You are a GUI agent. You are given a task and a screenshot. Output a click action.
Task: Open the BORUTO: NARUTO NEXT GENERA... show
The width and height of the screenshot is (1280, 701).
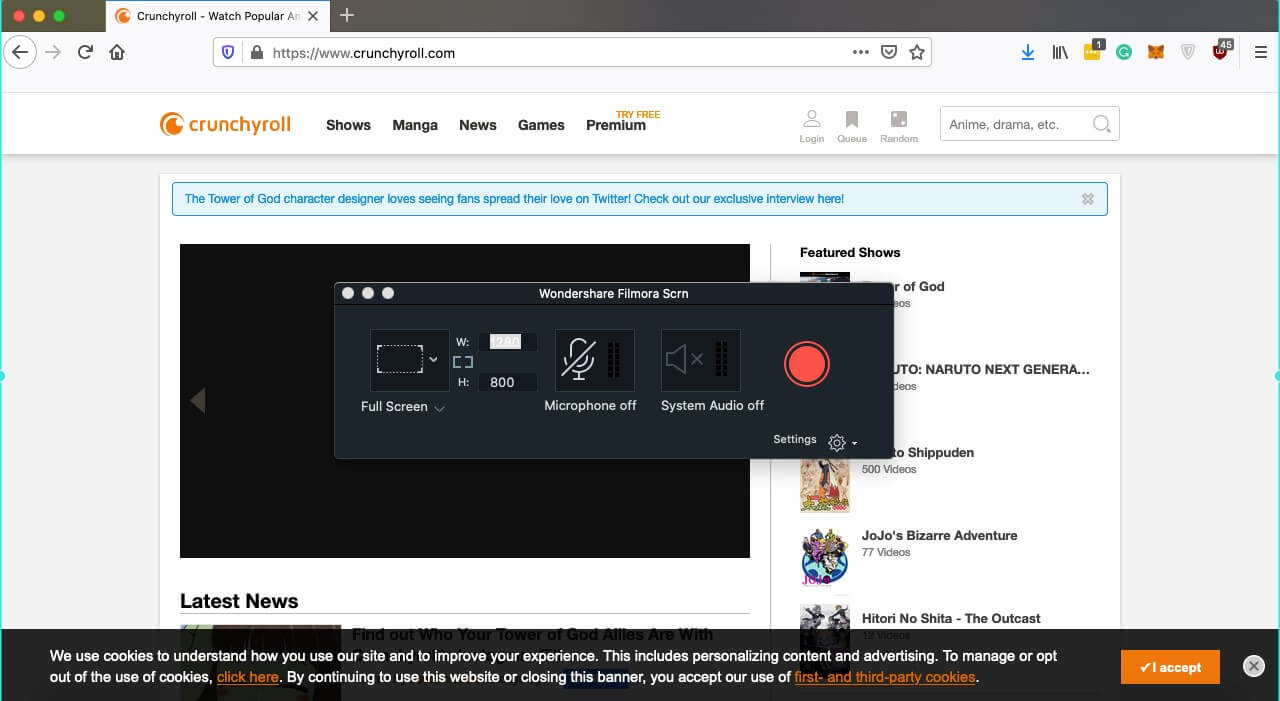coord(991,369)
